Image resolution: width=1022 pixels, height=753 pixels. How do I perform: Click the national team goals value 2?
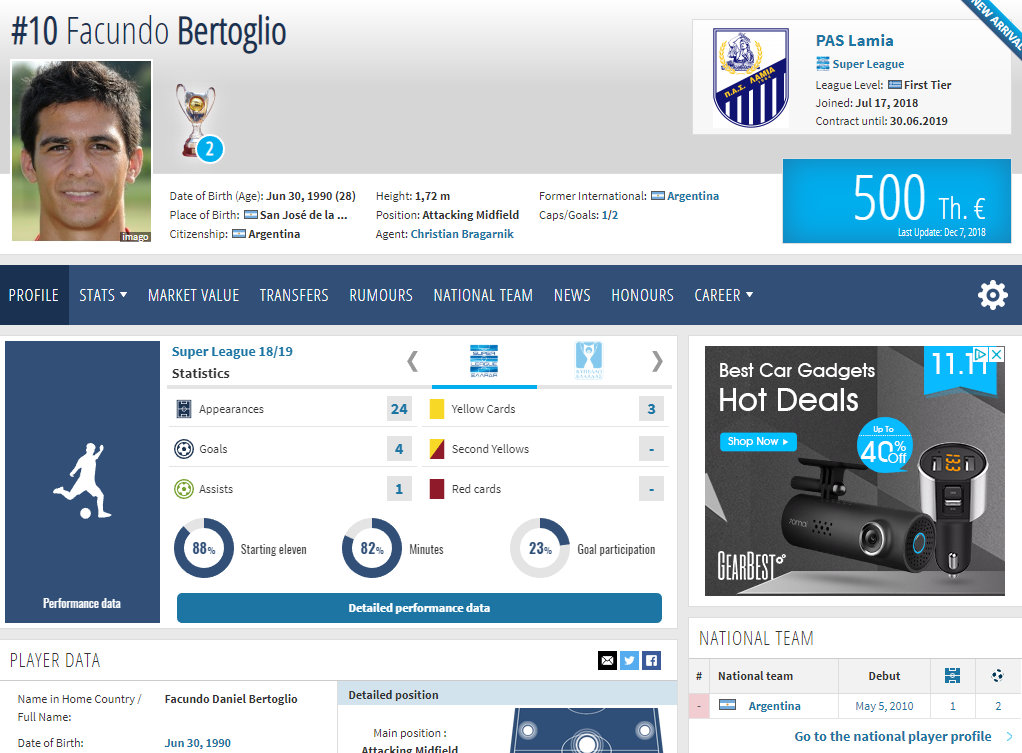coord(998,706)
